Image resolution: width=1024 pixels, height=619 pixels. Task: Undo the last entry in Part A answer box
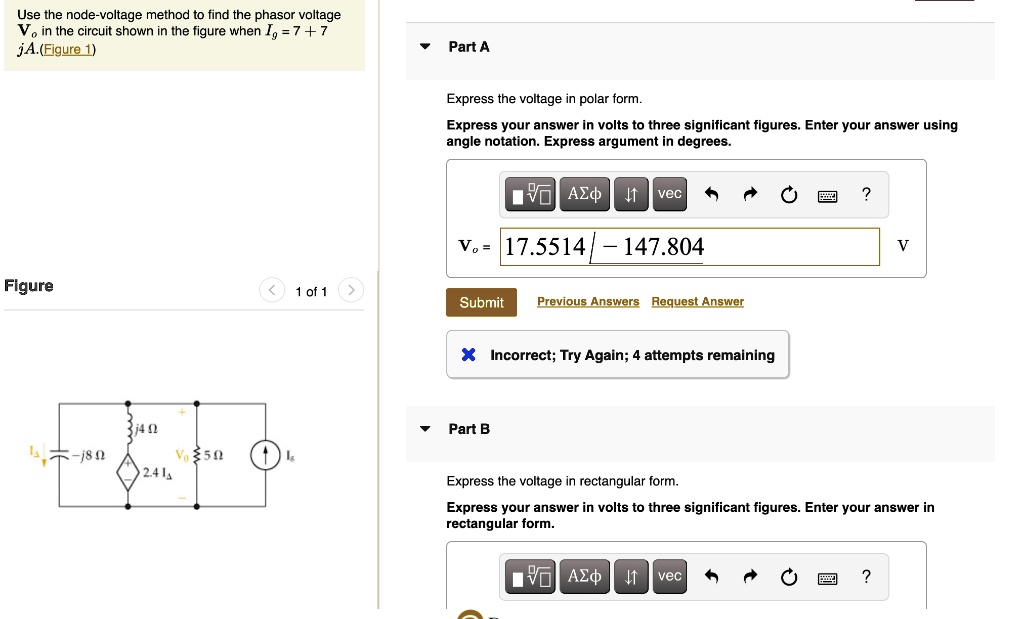[x=711, y=194]
